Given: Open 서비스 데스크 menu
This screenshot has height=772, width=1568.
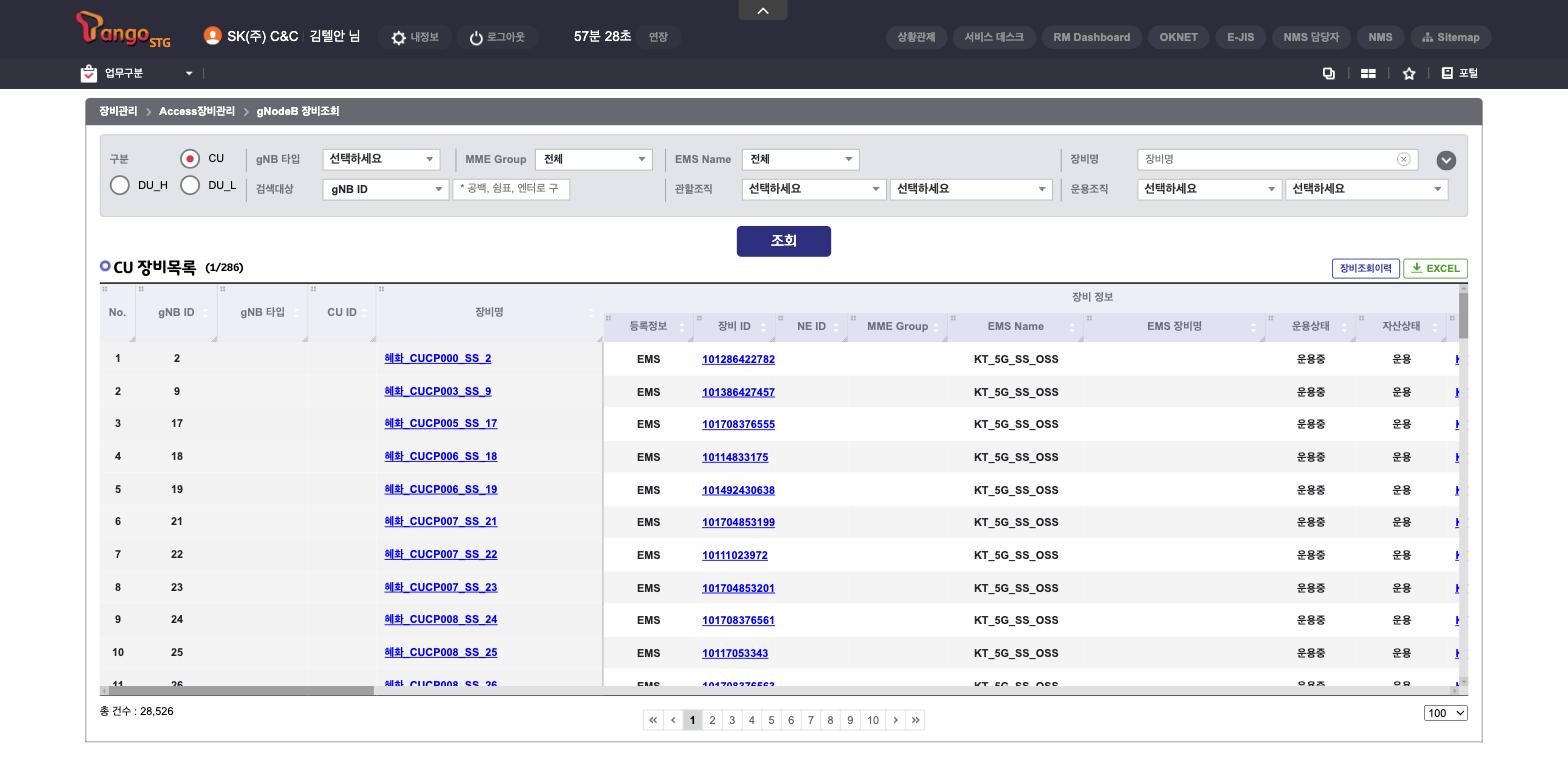Looking at the screenshot, I should pos(994,37).
